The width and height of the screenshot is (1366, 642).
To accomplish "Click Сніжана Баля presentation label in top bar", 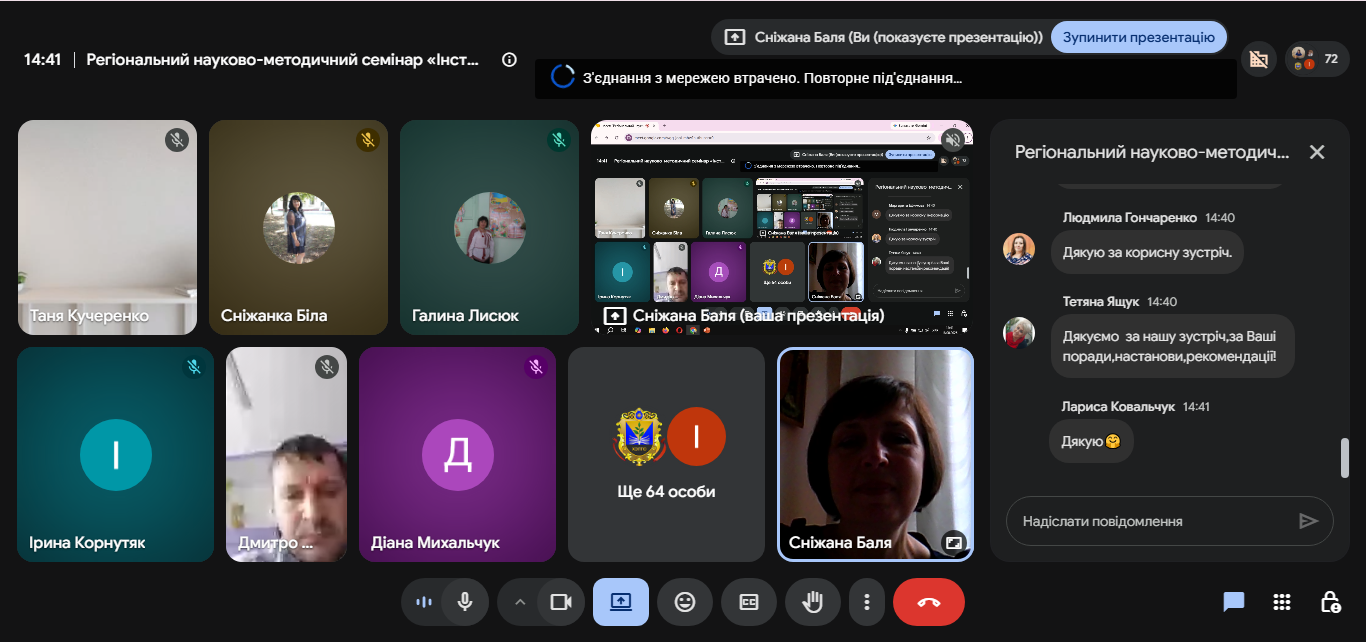I will [897, 37].
